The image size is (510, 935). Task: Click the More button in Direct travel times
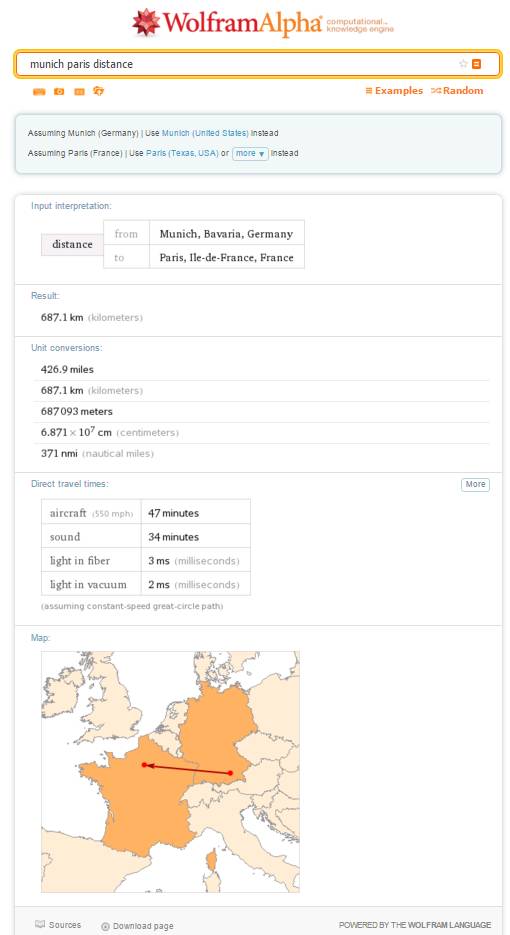(x=475, y=484)
